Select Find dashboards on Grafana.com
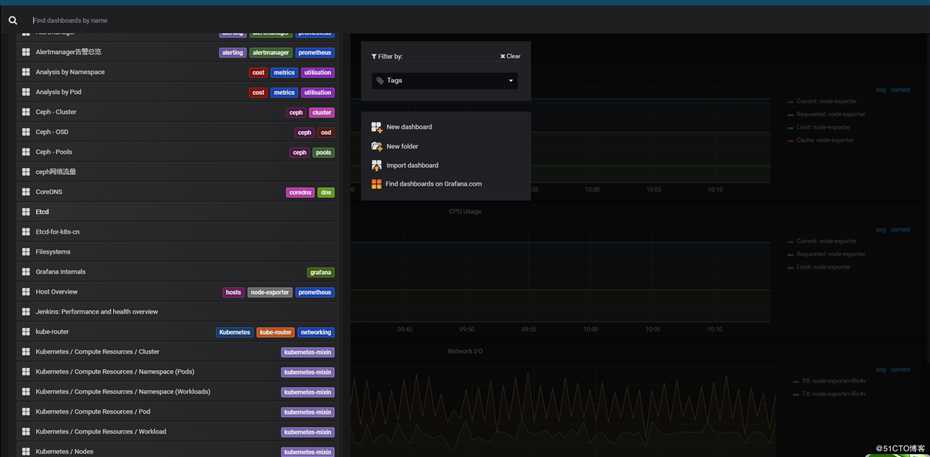Viewport: 930px width, 457px height. (434, 184)
